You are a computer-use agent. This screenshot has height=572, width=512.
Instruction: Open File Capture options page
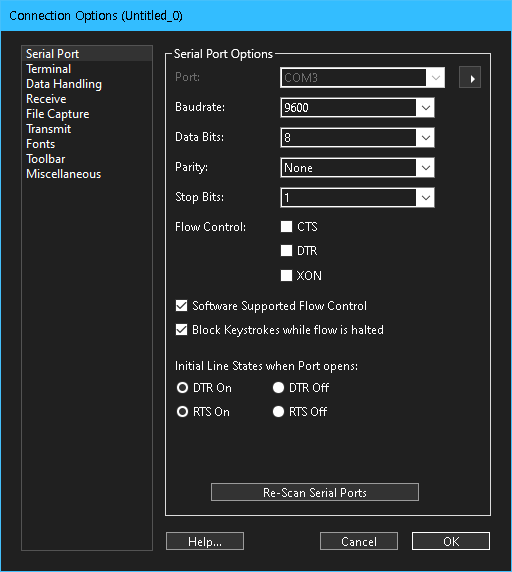coord(87,114)
